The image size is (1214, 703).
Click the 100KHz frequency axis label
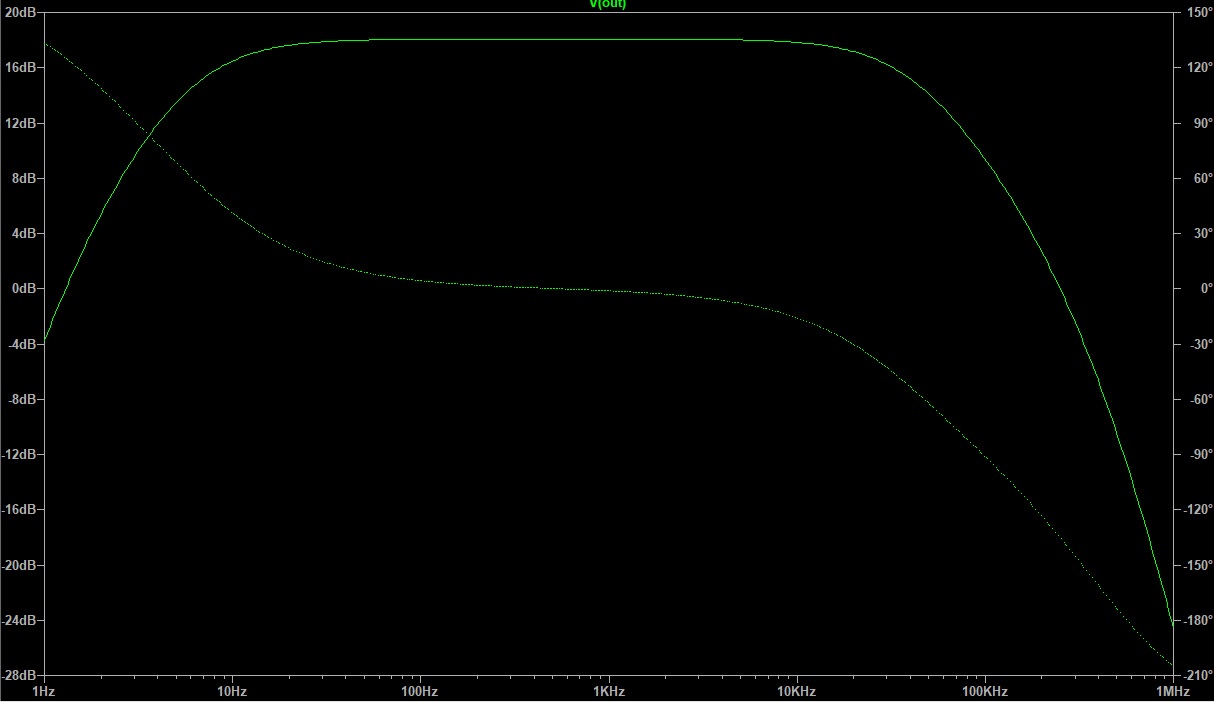point(984,691)
